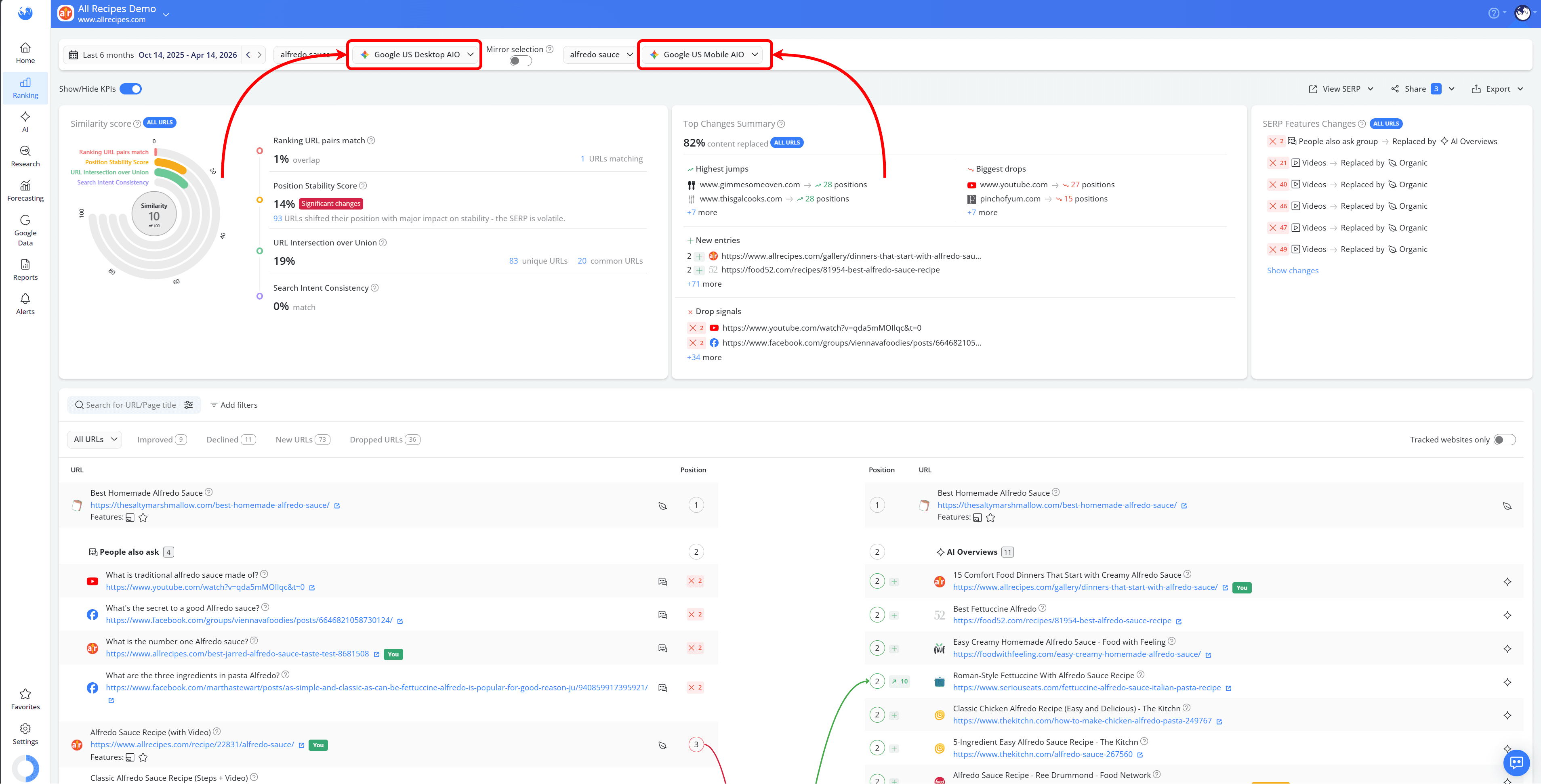The height and width of the screenshot is (784, 1541).
Task: Switch to the Improved tab
Action: [x=161, y=440]
